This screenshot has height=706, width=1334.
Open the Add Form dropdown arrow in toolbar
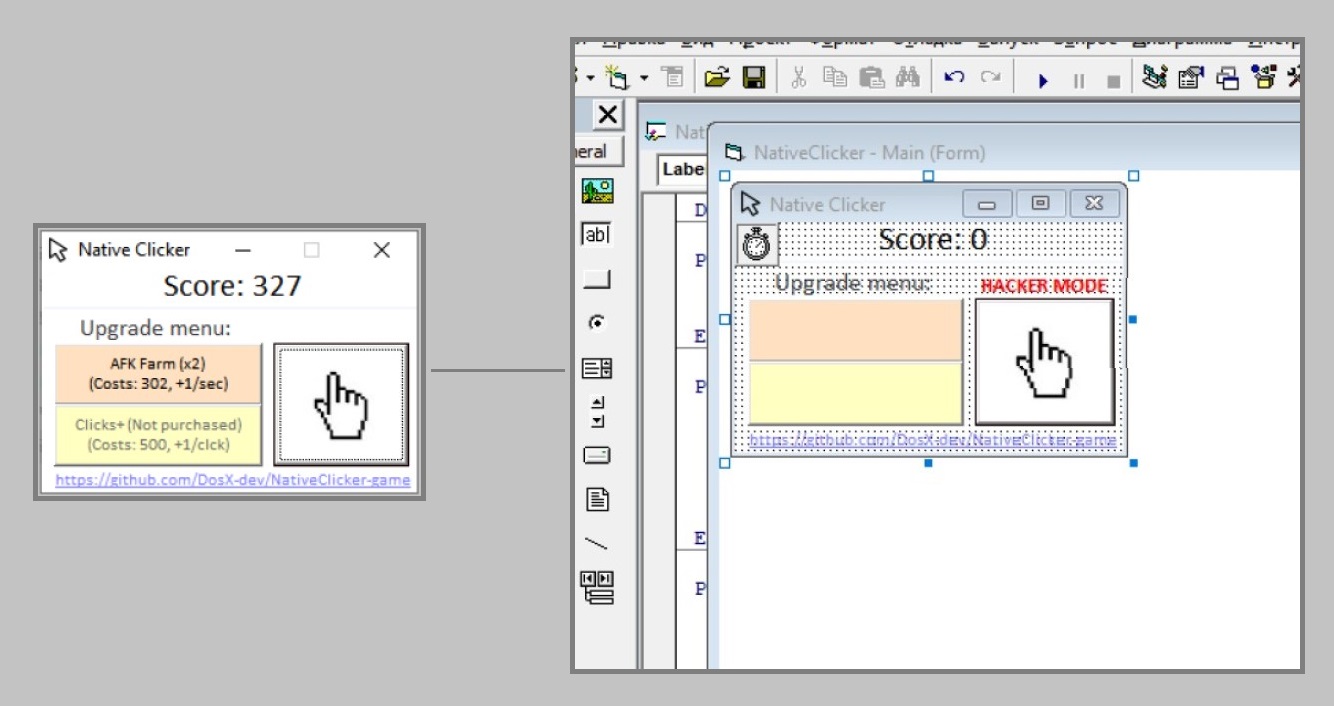pyautogui.click(x=644, y=78)
